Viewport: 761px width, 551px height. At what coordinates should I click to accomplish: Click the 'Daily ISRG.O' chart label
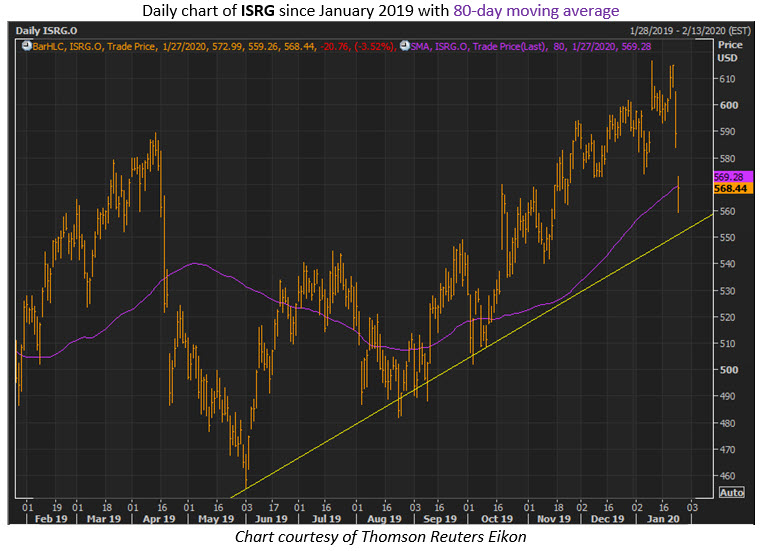point(46,31)
